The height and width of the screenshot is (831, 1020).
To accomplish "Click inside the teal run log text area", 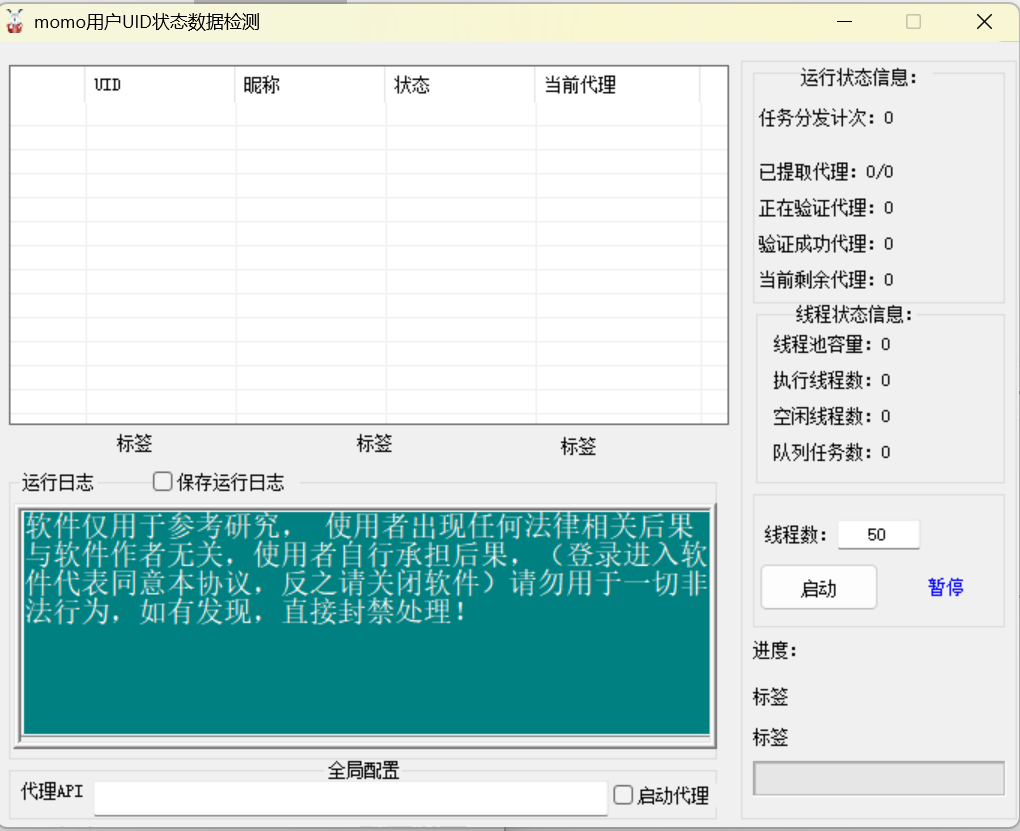I will (x=366, y=622).
